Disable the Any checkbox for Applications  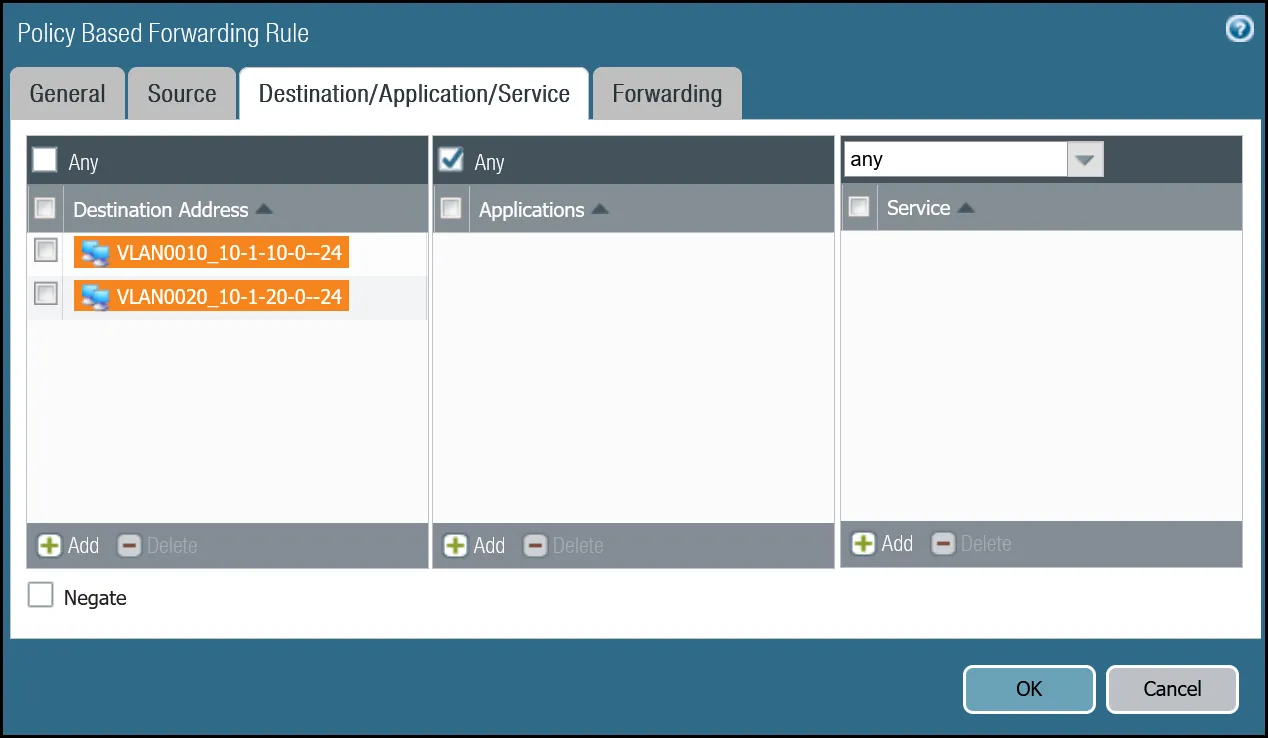tap(449, 158)
